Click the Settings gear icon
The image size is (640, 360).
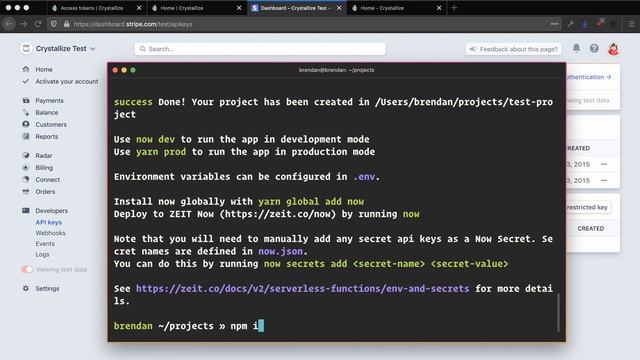pos(26,288)
